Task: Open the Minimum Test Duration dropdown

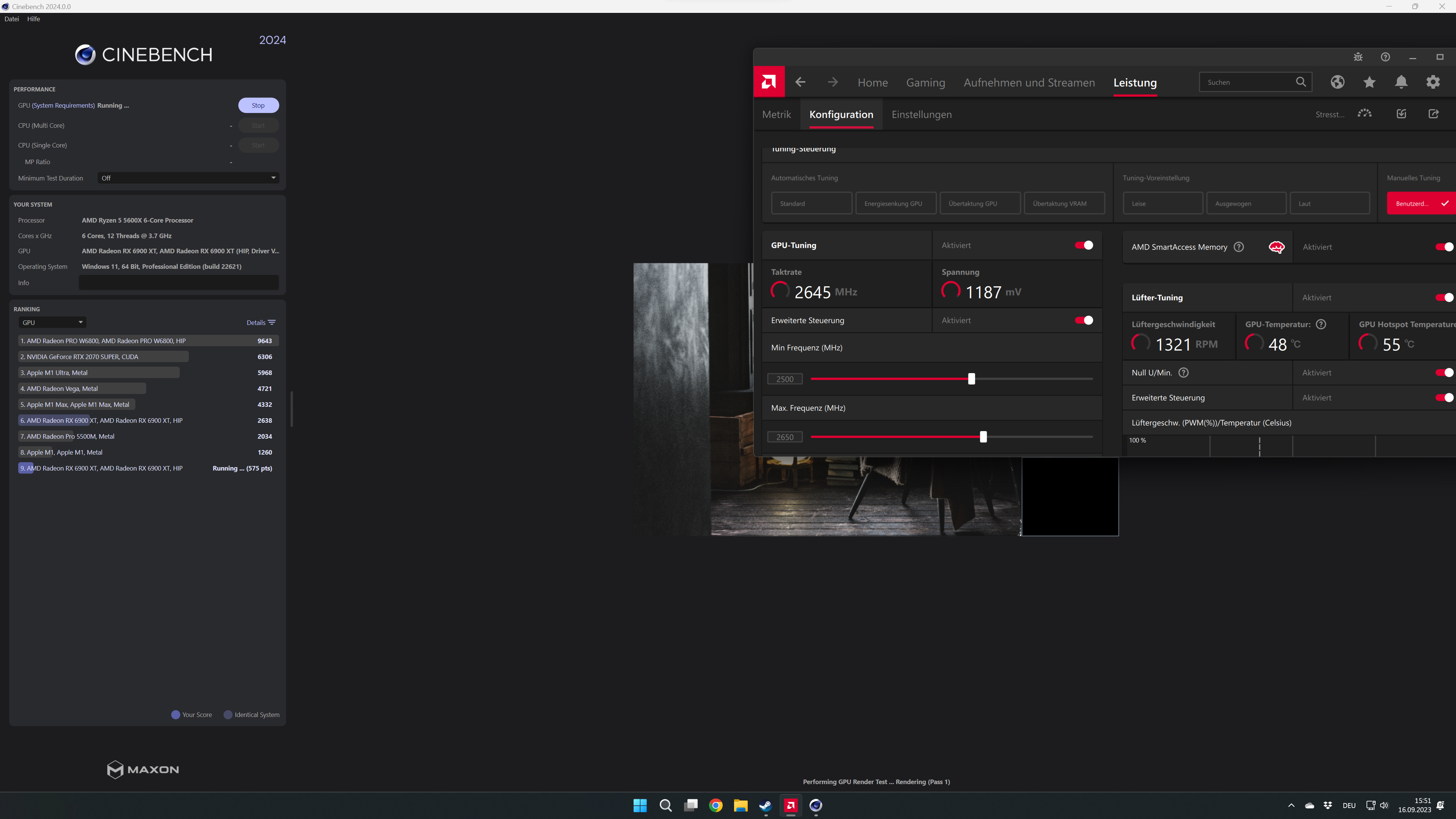Action: (x=188, y=178)
